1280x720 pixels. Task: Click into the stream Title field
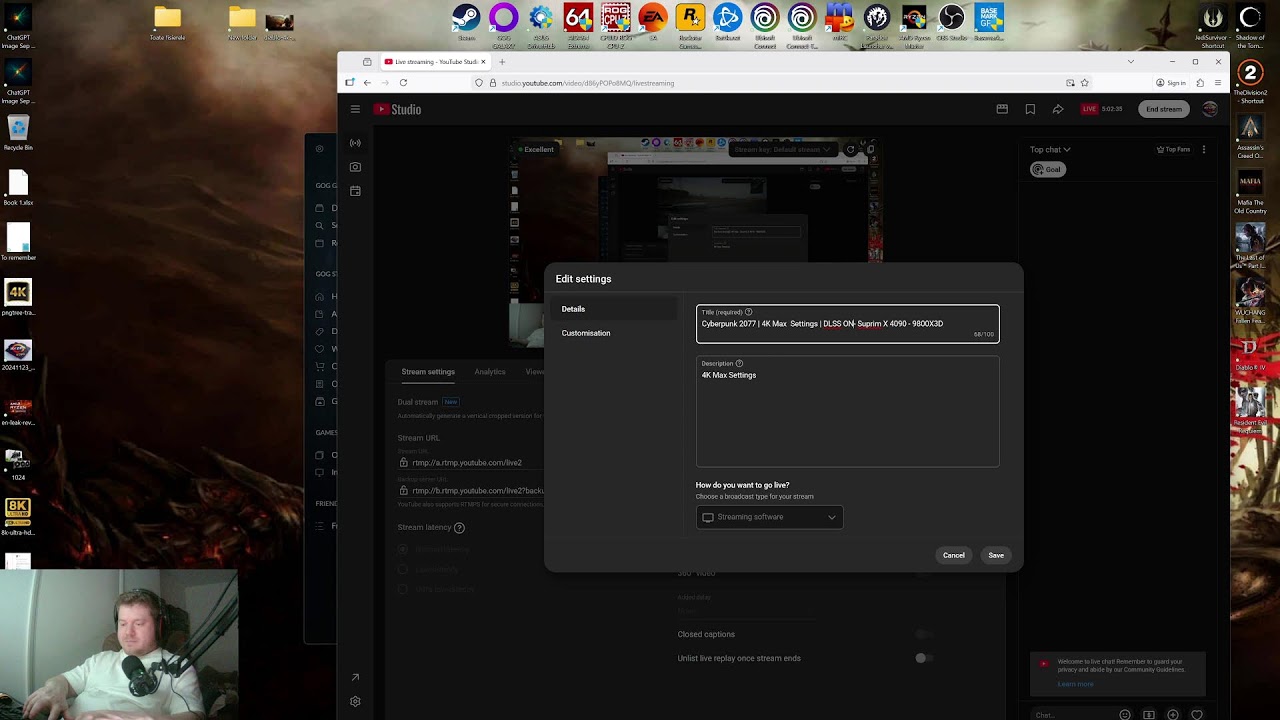848,324
